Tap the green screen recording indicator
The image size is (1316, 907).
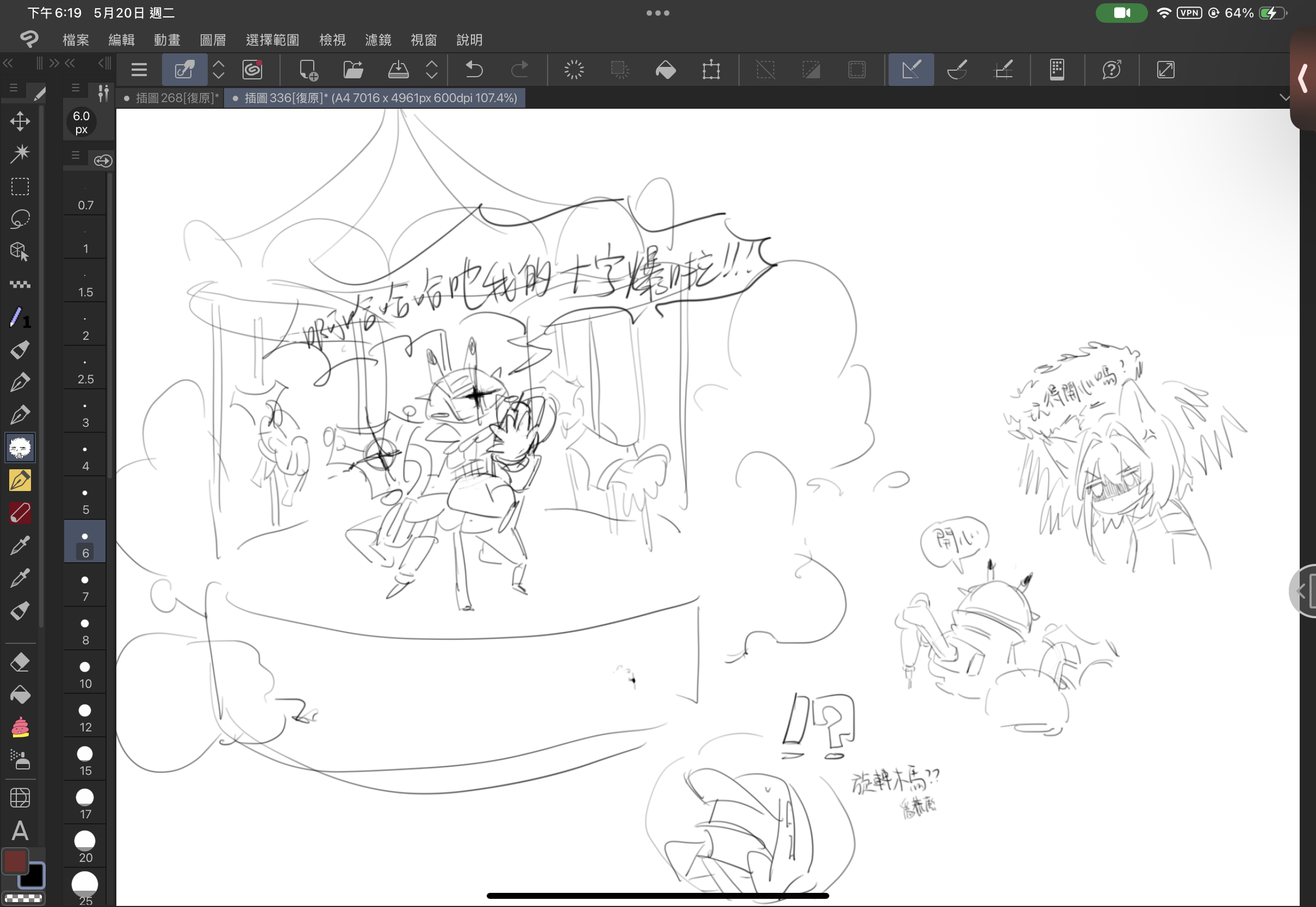[1121, 13]
